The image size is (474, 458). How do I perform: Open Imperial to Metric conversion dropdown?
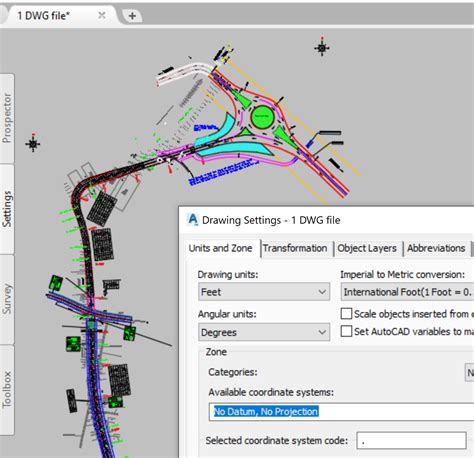tap(407, 292)
